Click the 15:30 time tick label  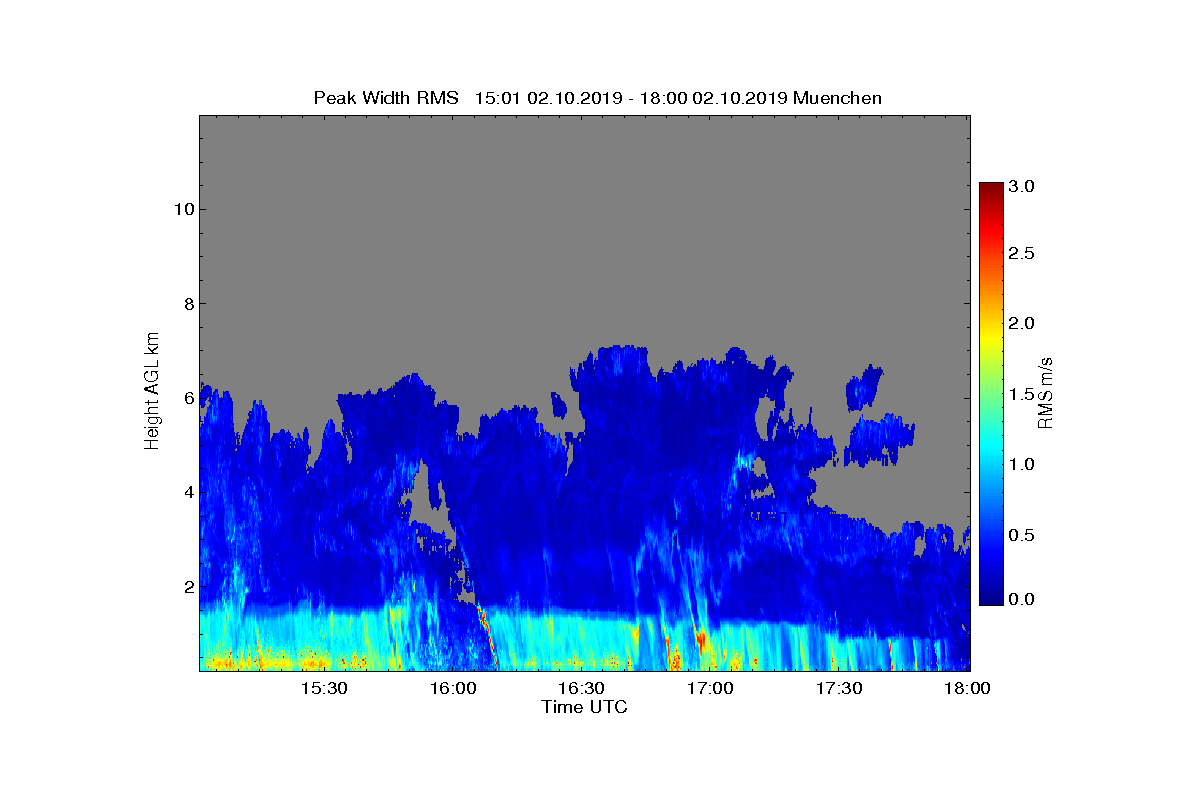point(324,688)
